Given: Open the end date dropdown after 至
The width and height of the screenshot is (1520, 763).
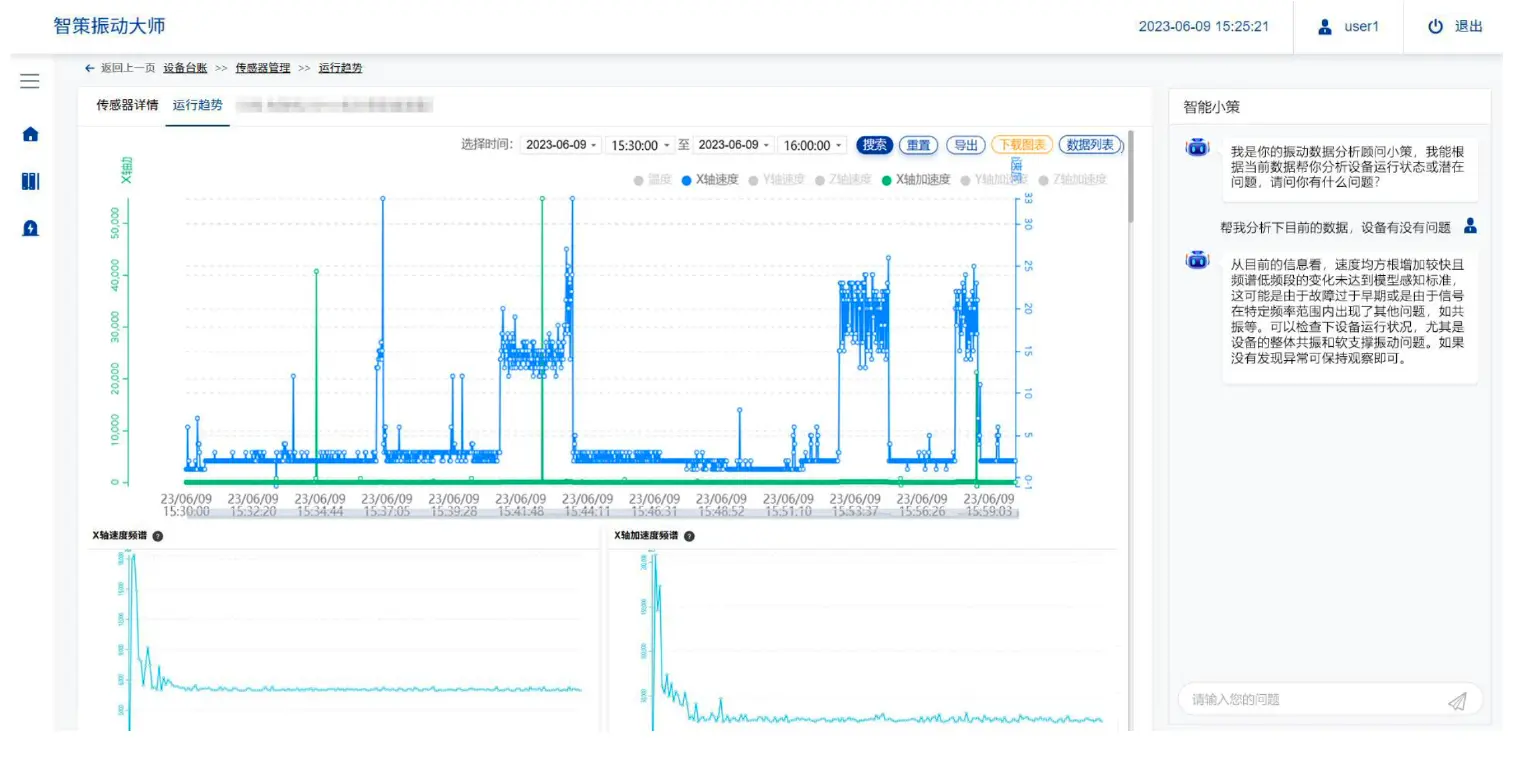Looking at the screenshot, I should click(733, 145).
